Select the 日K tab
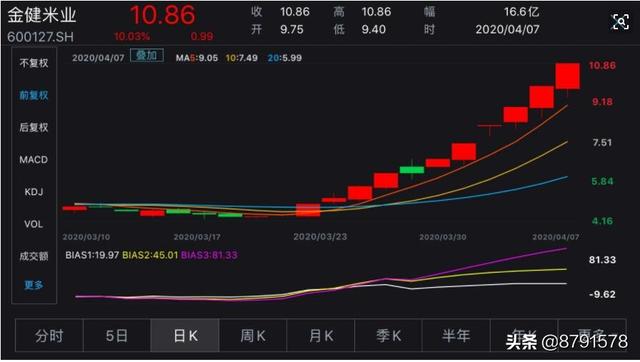This screenshot has width=640, height=362. click(x=185, y=335)
